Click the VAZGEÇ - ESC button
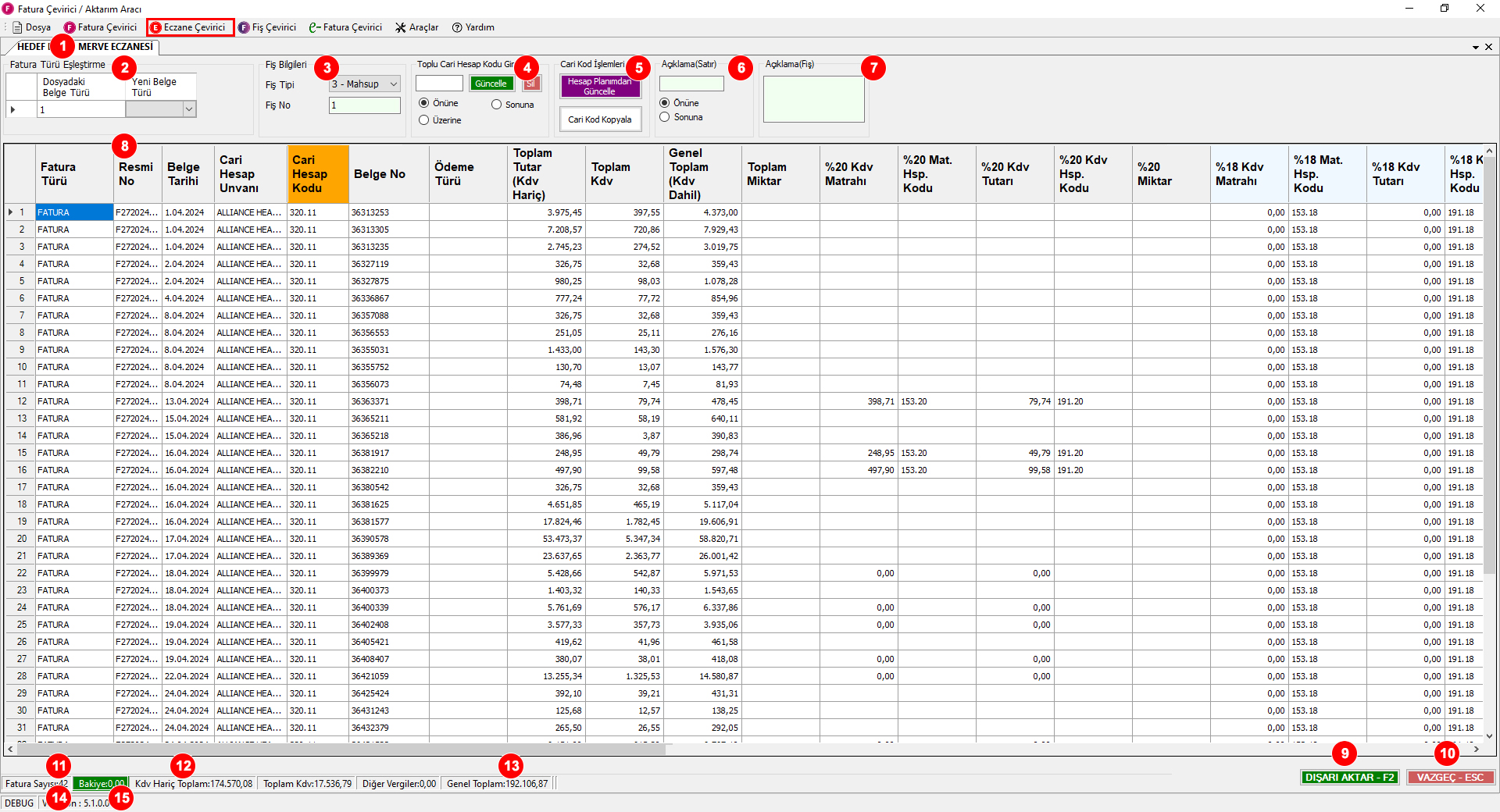Screen dimensions: 1500x812 coord(1450,778)
